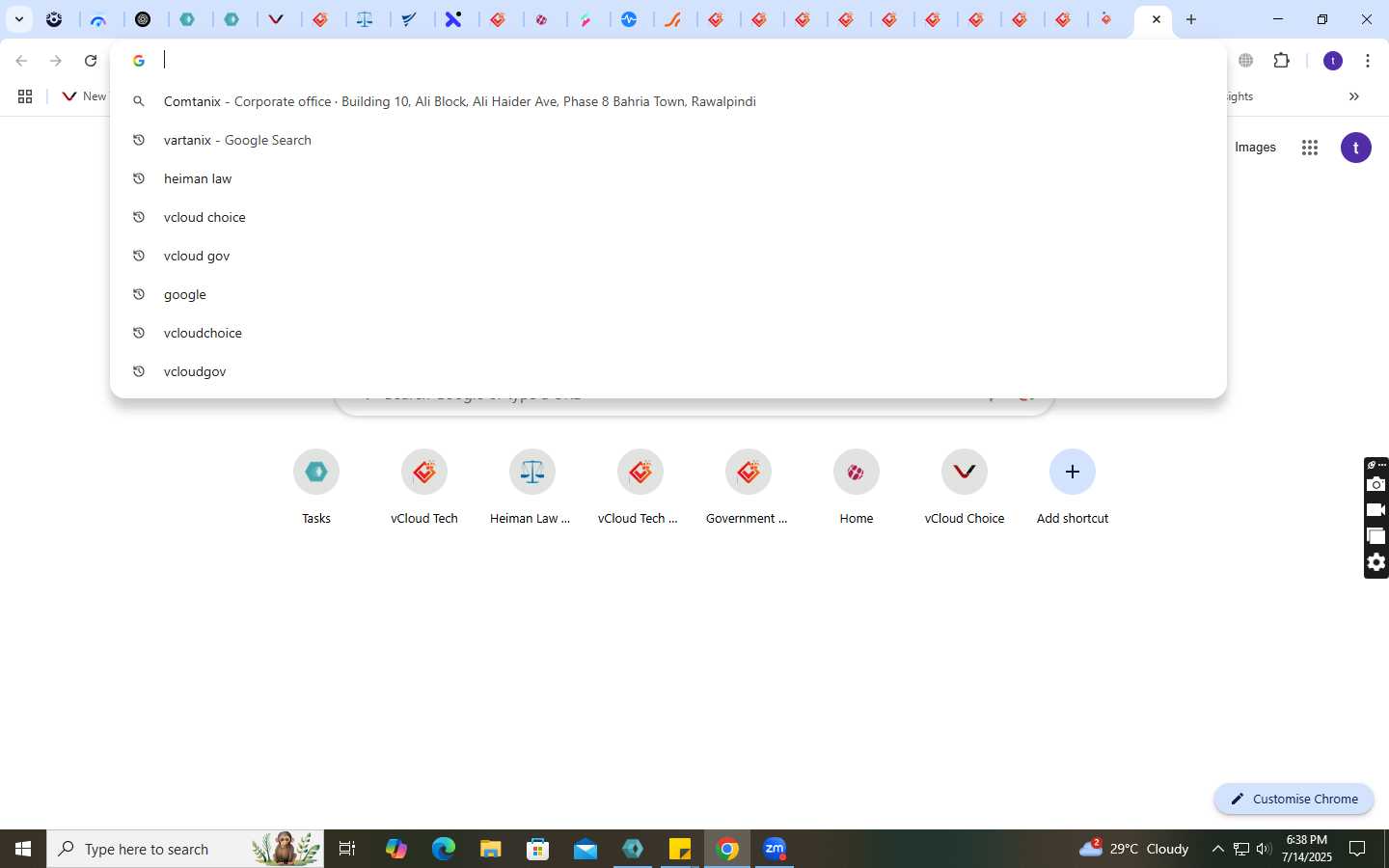Open the Chrome three-dot menu
1389x868 pixels.
pyautogui.click(x=1368, y=61)
